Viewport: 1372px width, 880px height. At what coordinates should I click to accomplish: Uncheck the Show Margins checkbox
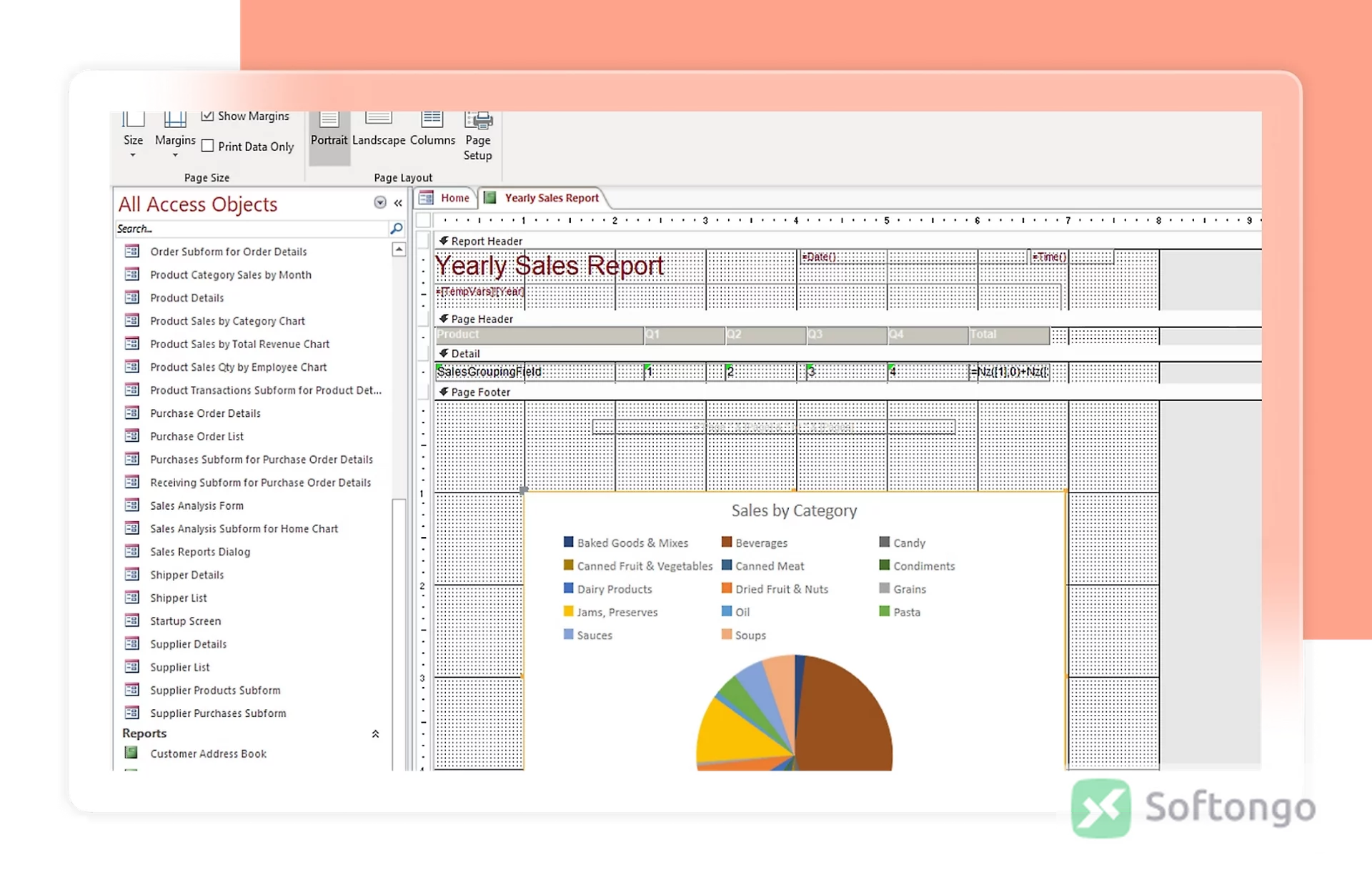207,116
